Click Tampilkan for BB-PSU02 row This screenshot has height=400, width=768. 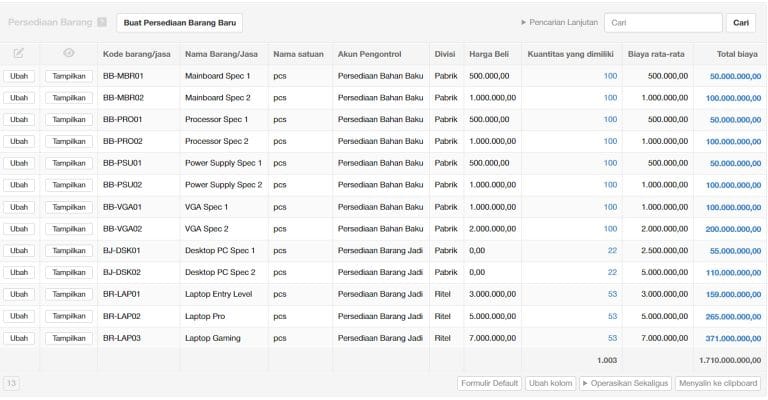coord(69,185)
